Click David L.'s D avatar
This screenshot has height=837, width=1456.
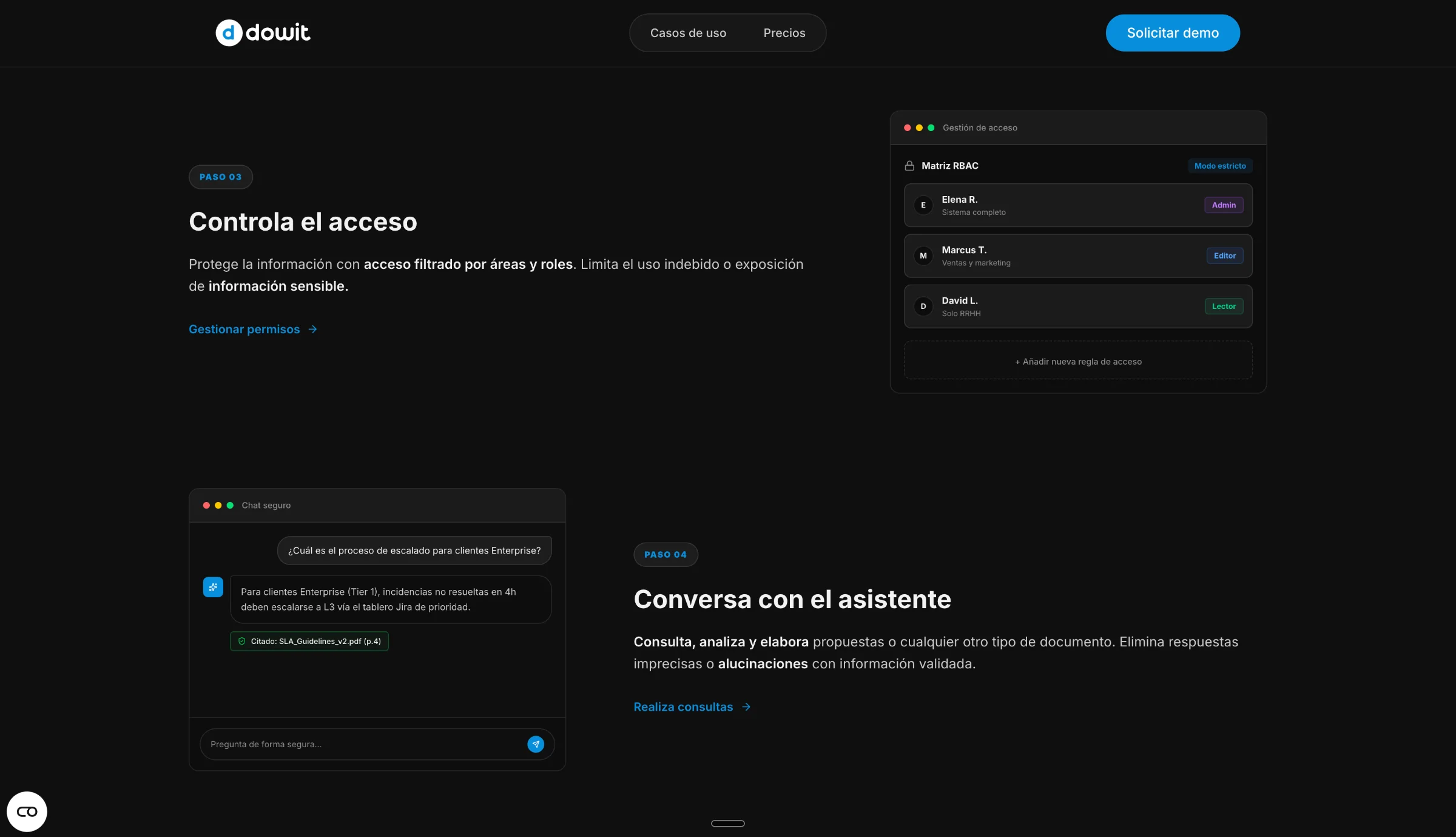pos(923,307)
